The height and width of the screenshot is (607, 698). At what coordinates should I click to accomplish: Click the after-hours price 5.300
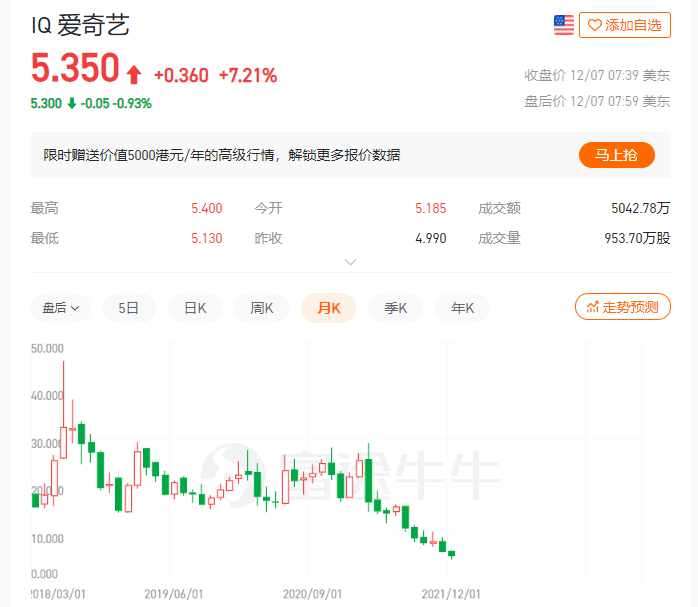[46, 103]
